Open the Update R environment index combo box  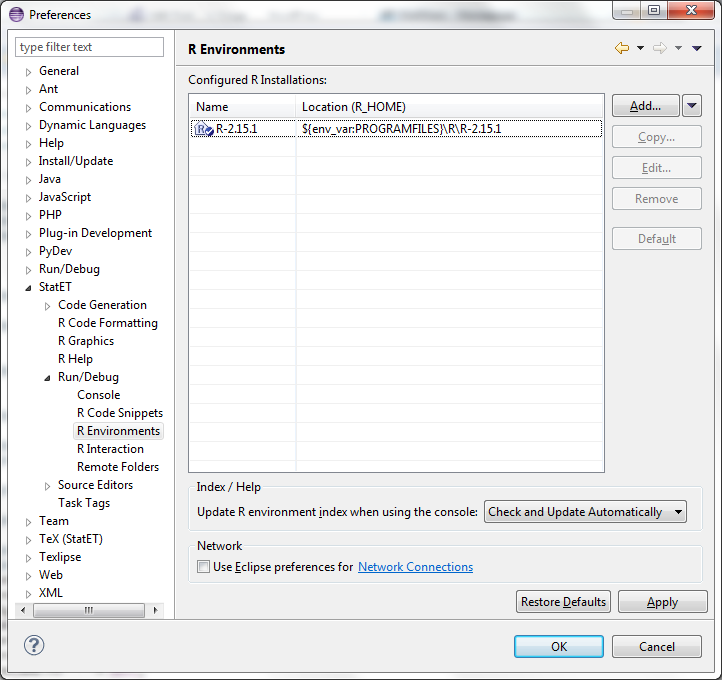click(585, 512)
